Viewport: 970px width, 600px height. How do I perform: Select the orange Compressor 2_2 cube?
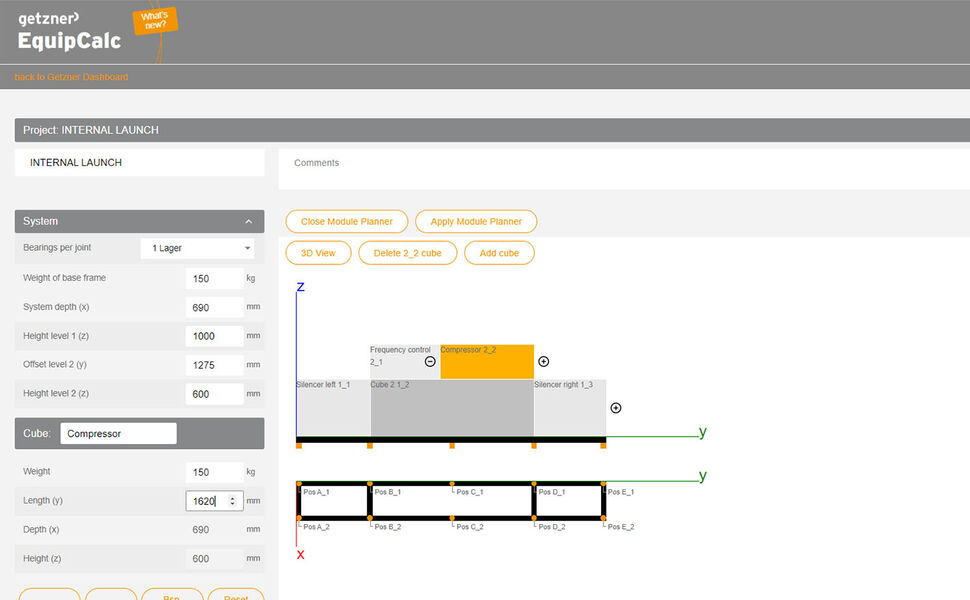pos(486,362)
